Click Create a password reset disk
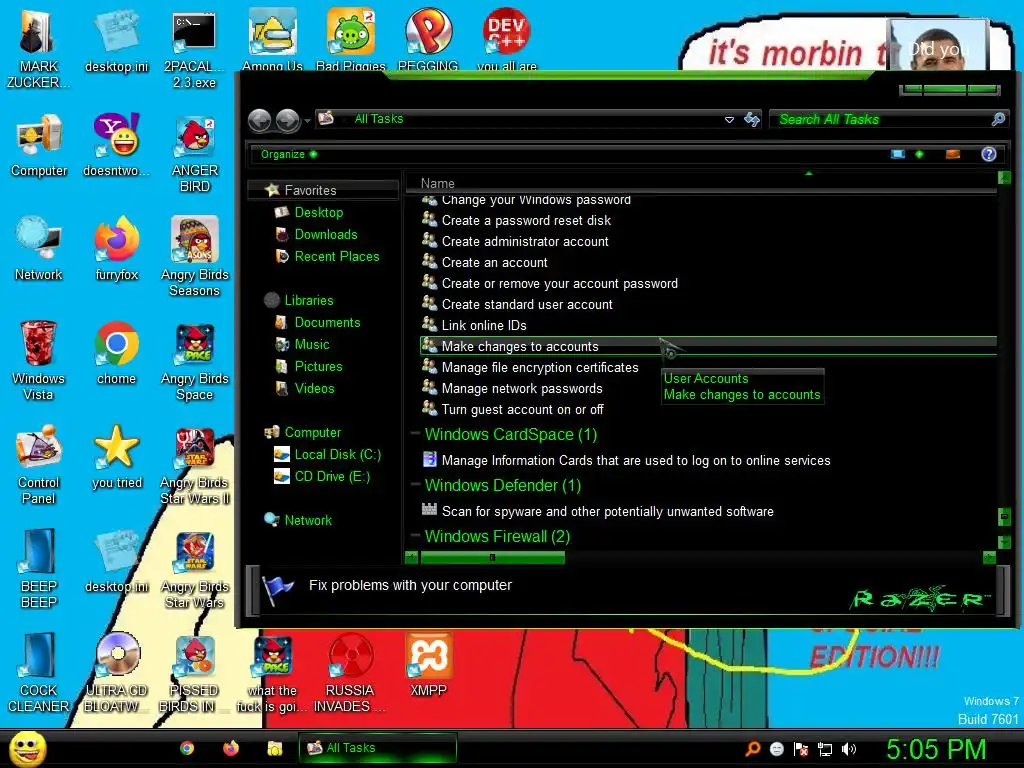Screen dimensions: 1024x768 526,221
